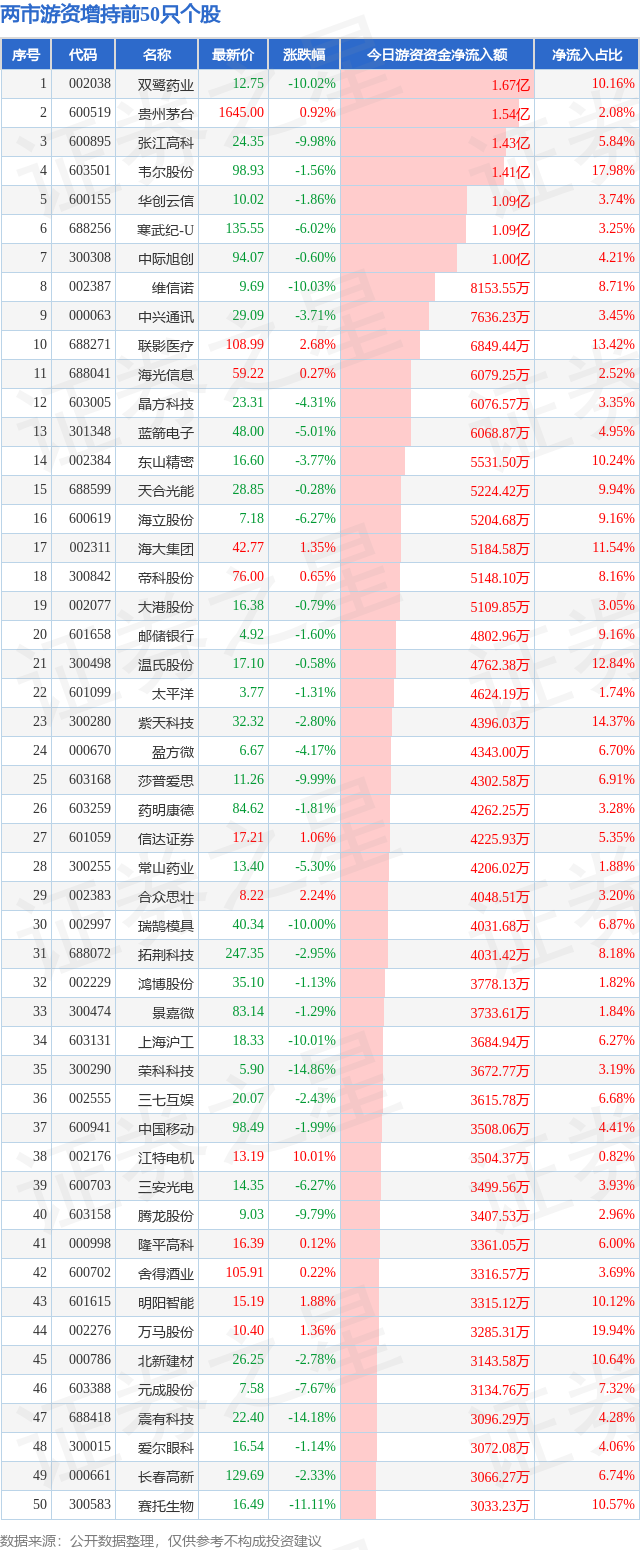Click stock code 002387
The image size is (640, 1550).
[x=91, y=287]
